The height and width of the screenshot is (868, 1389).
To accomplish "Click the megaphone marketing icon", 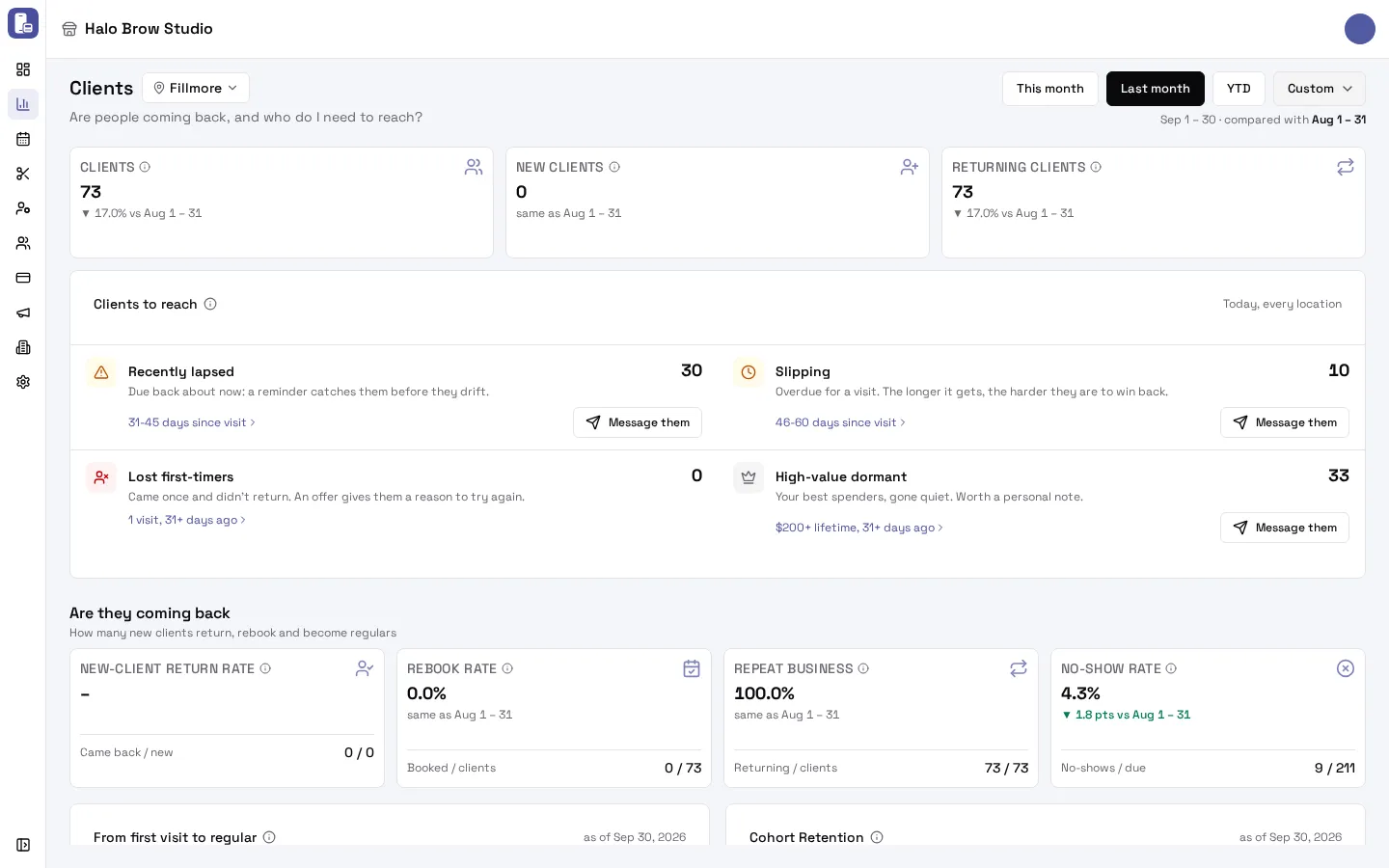I will click(x=23, y=312).
